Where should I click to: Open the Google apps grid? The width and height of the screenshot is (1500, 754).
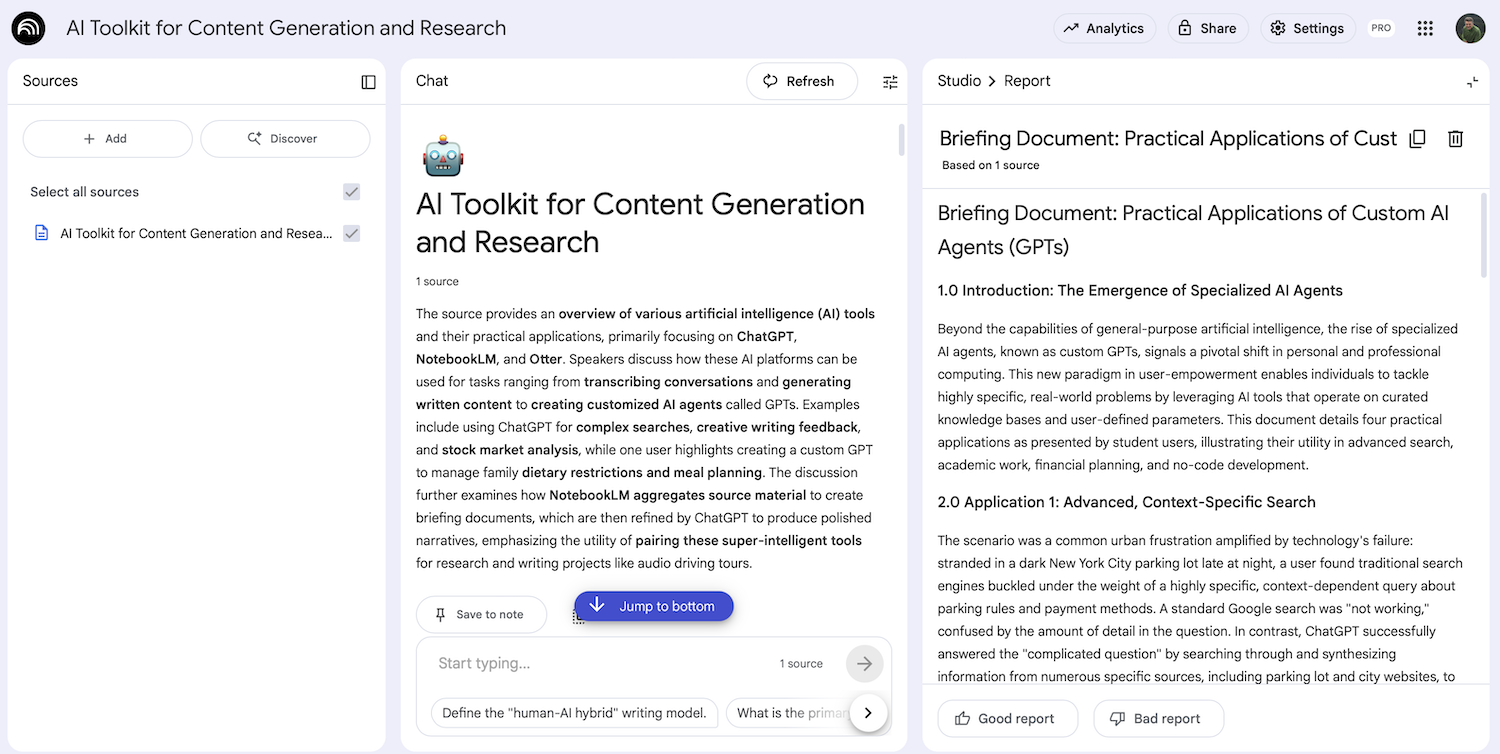click(x=1426, y=28)
